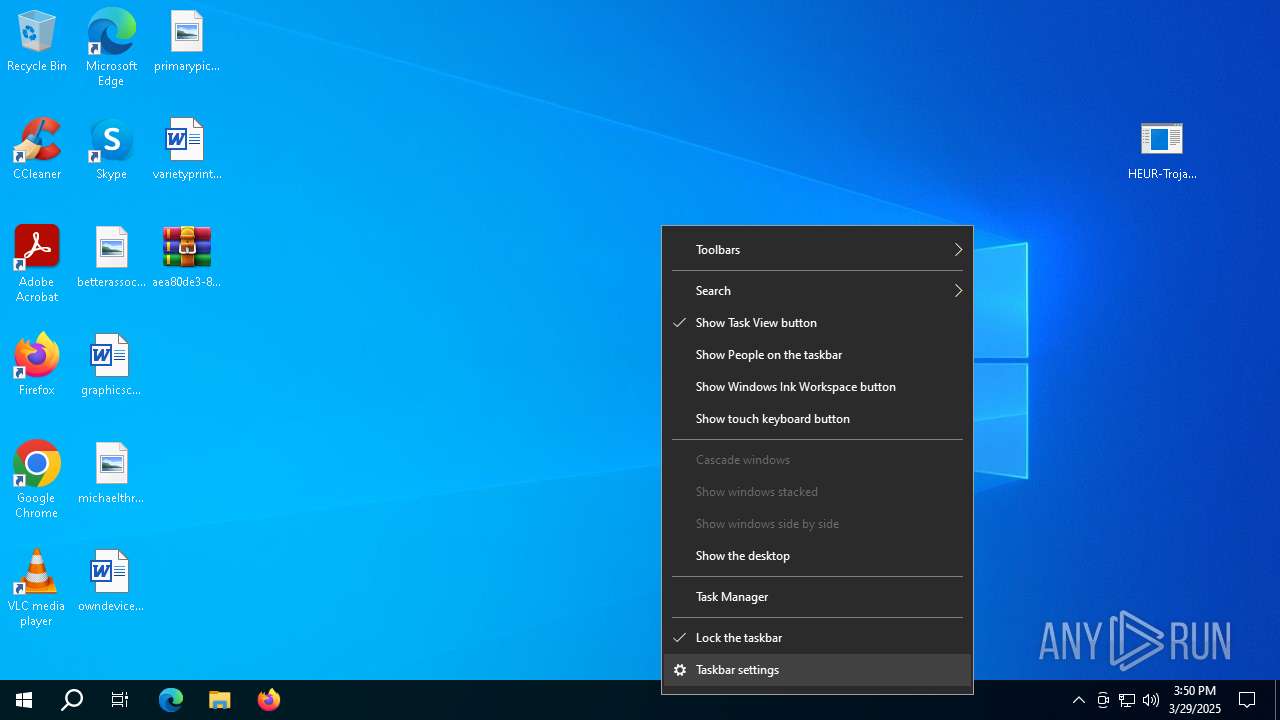The image size is (1280, 720).
Task: Select the Skype desktop shortcut
Action: [111, 150]
